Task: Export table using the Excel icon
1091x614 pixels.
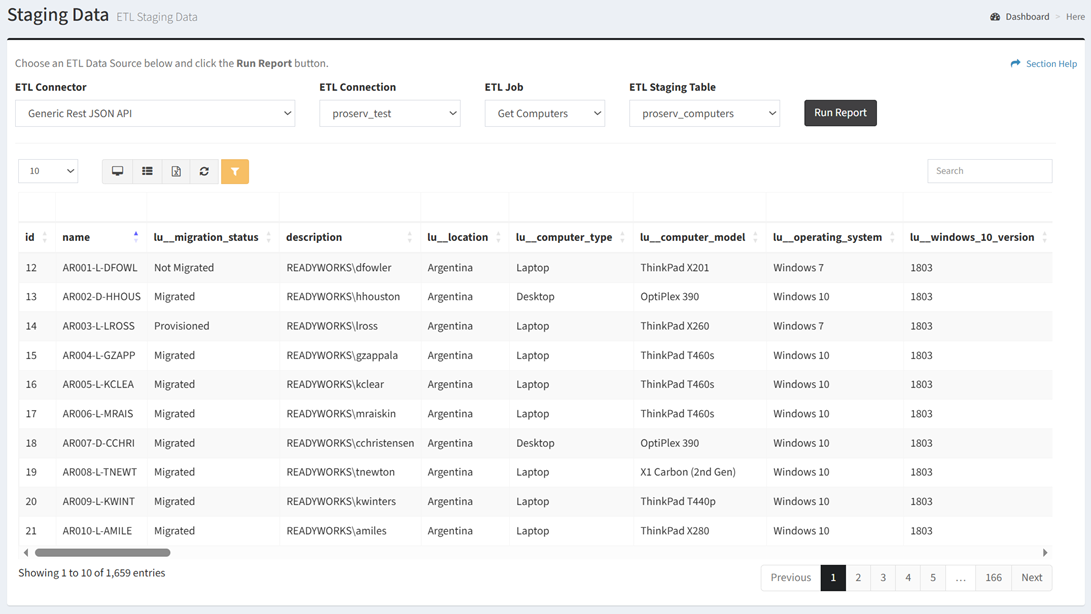Action: pos(176,171)
